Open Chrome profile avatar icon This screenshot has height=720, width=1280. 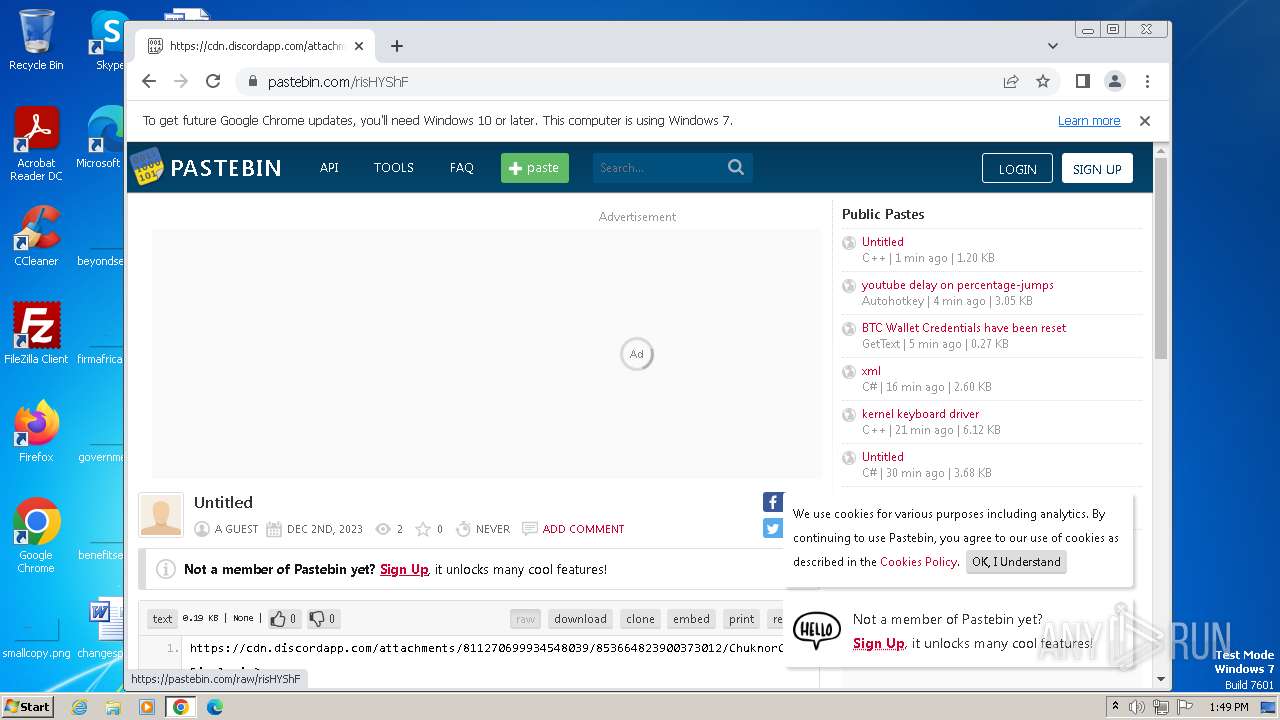click(x=1115, y=81)
